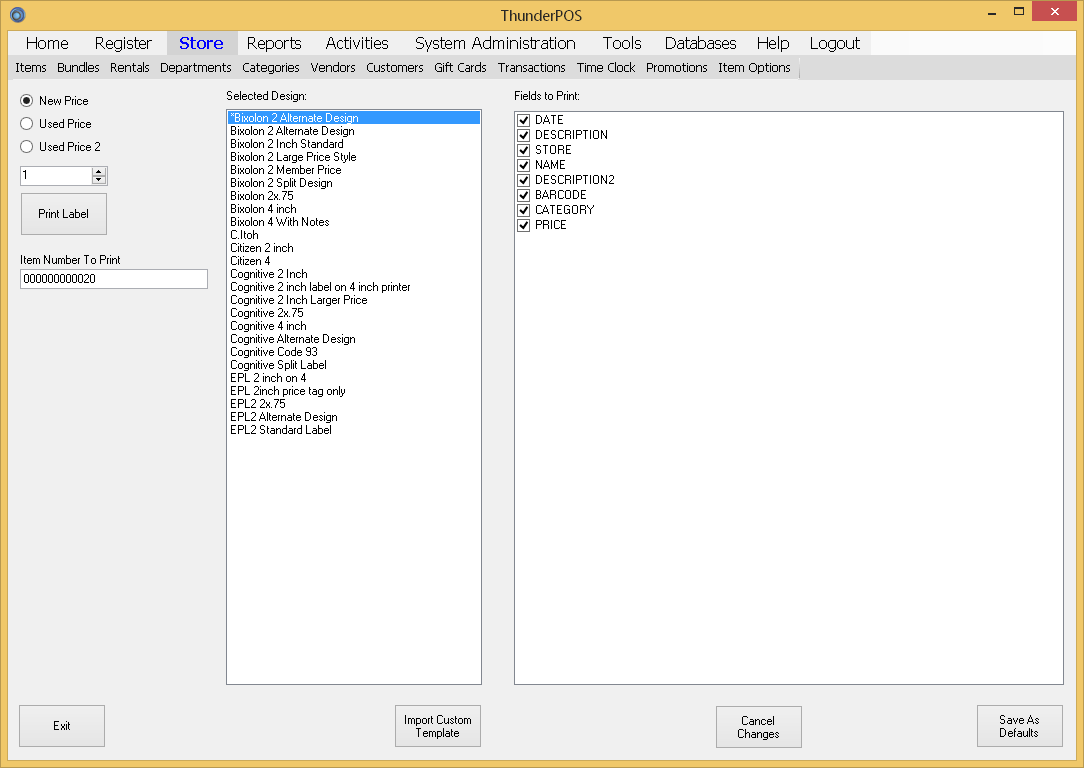Screen dimensions: 1084x768
Task: Click the Item Number To Print field
Action: [114, 279]
